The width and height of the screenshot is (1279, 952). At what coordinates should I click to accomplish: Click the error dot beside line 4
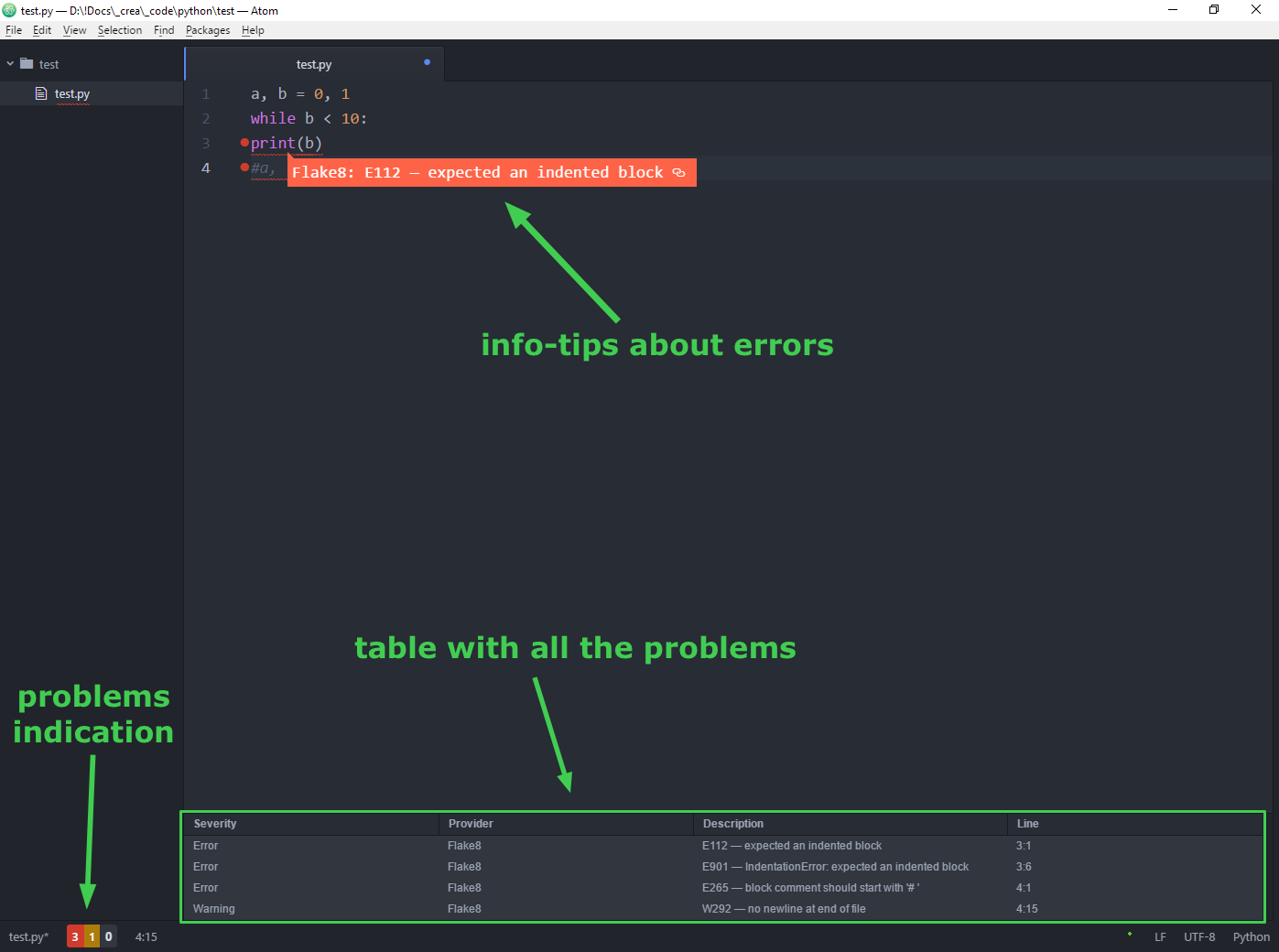(243, 168)
